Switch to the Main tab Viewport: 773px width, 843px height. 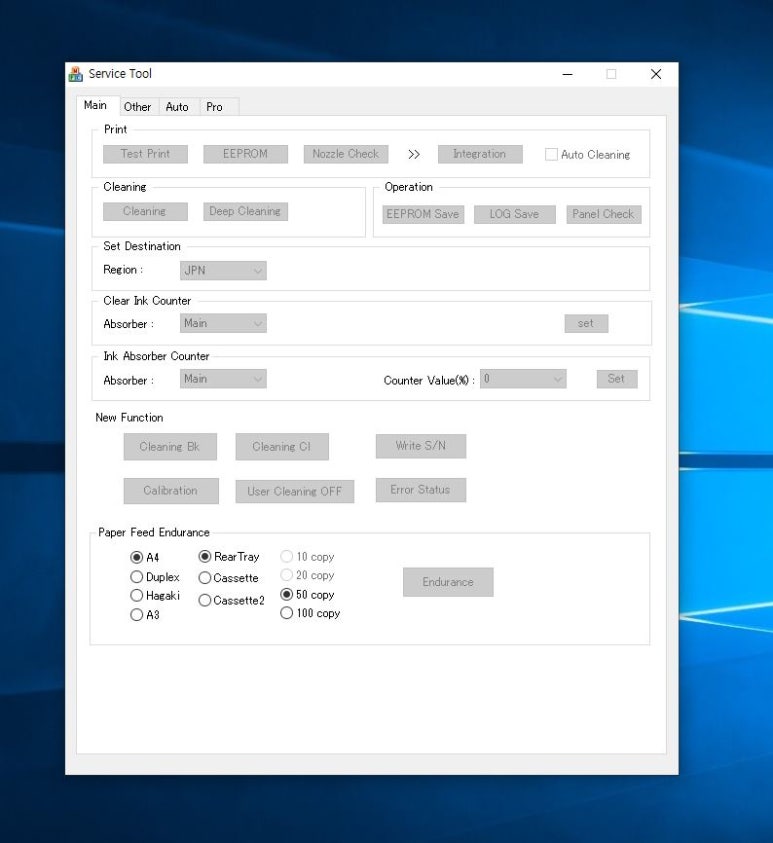(x=95, y=105)
